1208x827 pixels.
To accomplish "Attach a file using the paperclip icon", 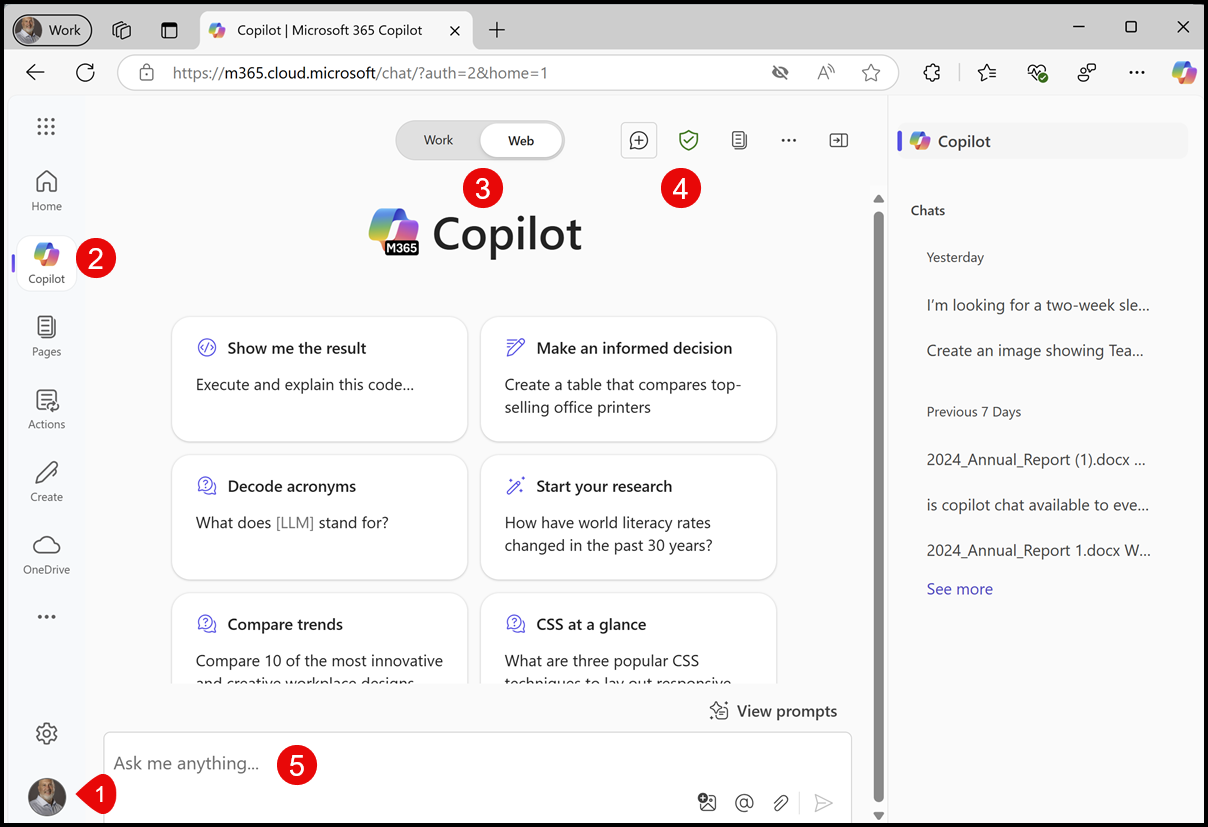I will [780, 802].
